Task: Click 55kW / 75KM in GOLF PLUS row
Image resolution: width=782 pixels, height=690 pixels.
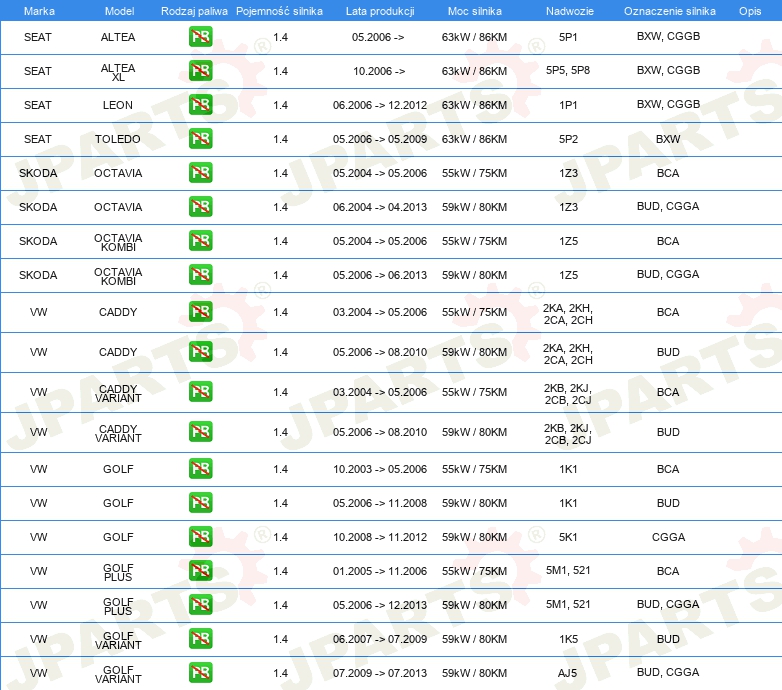Action: [474, 571]
